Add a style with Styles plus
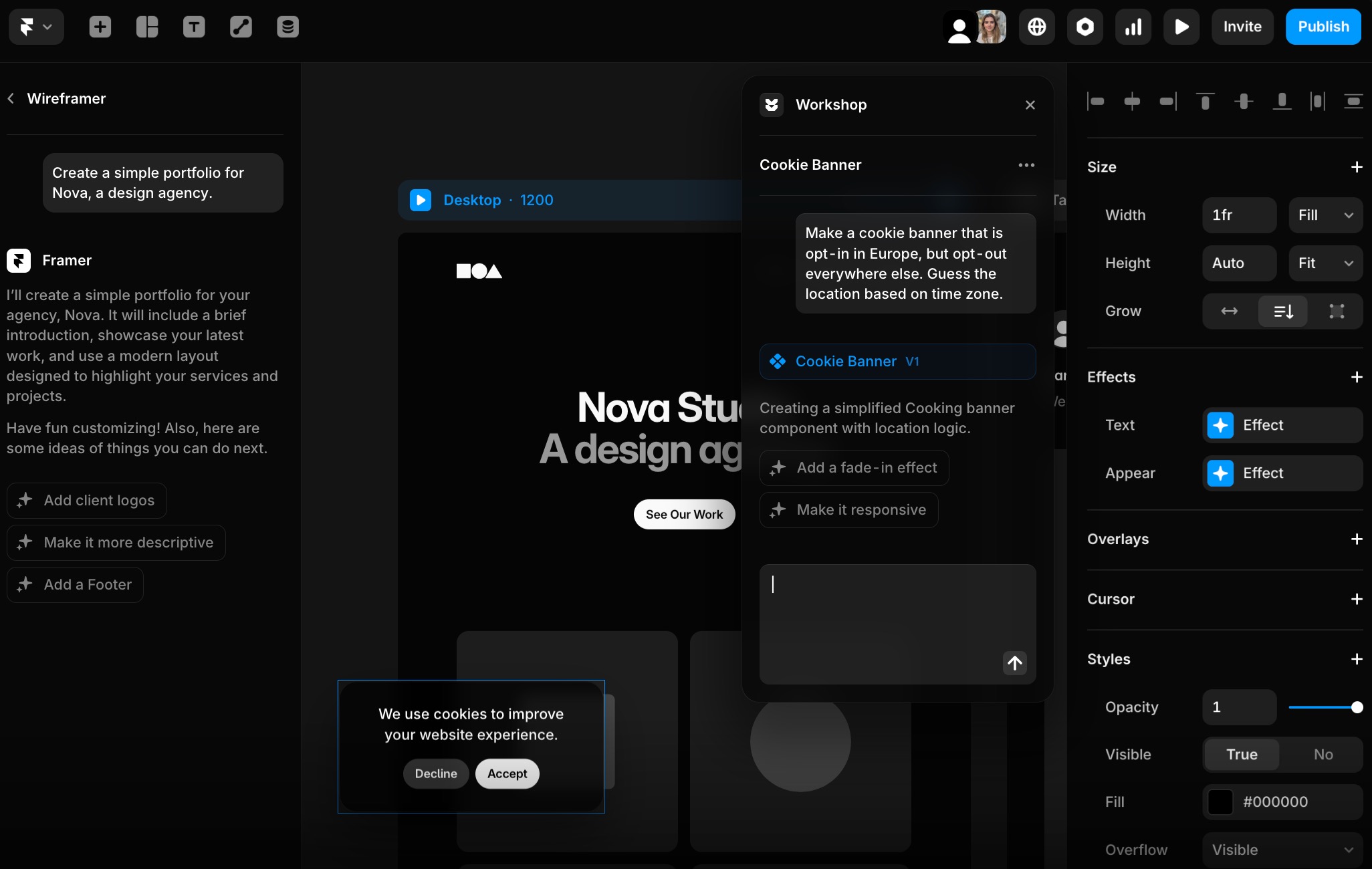The height and width of the screenshot is (869, 1372). point(1357,659)
